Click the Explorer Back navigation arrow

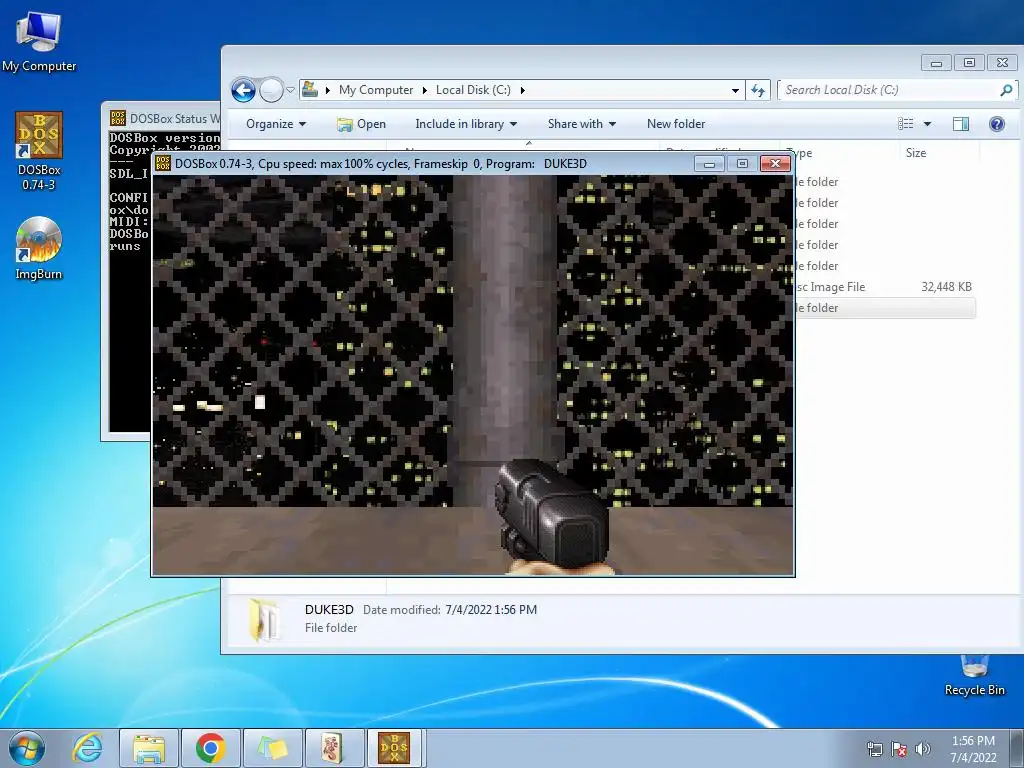244,90
